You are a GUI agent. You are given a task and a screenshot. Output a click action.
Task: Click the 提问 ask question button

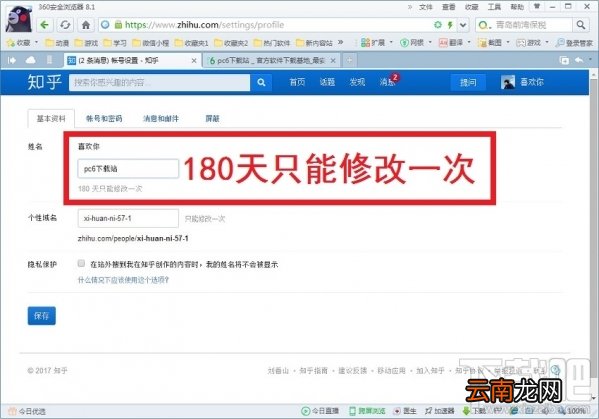pos(468,82)
